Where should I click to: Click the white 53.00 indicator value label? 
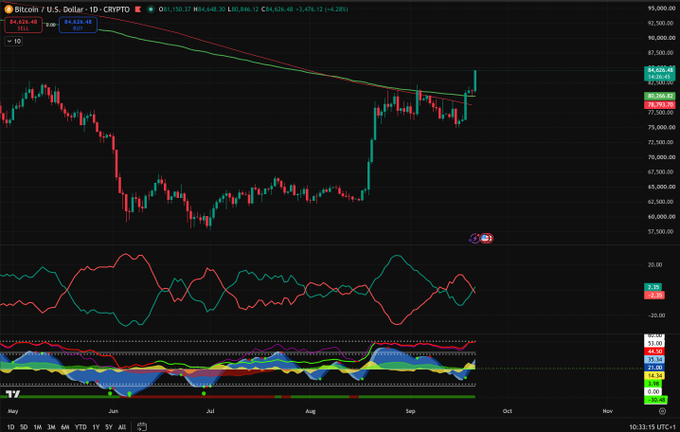(x=654, y=343)
